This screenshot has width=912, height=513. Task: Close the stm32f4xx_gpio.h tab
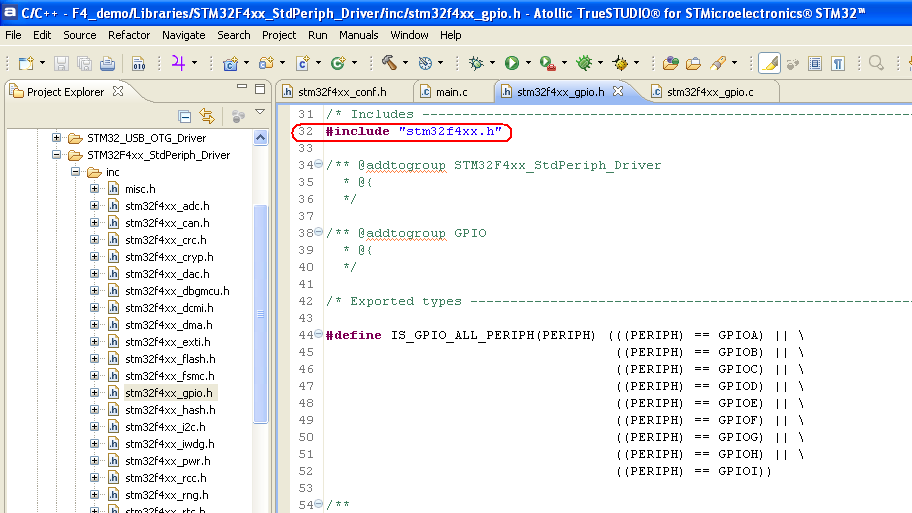tap(618, 91)
